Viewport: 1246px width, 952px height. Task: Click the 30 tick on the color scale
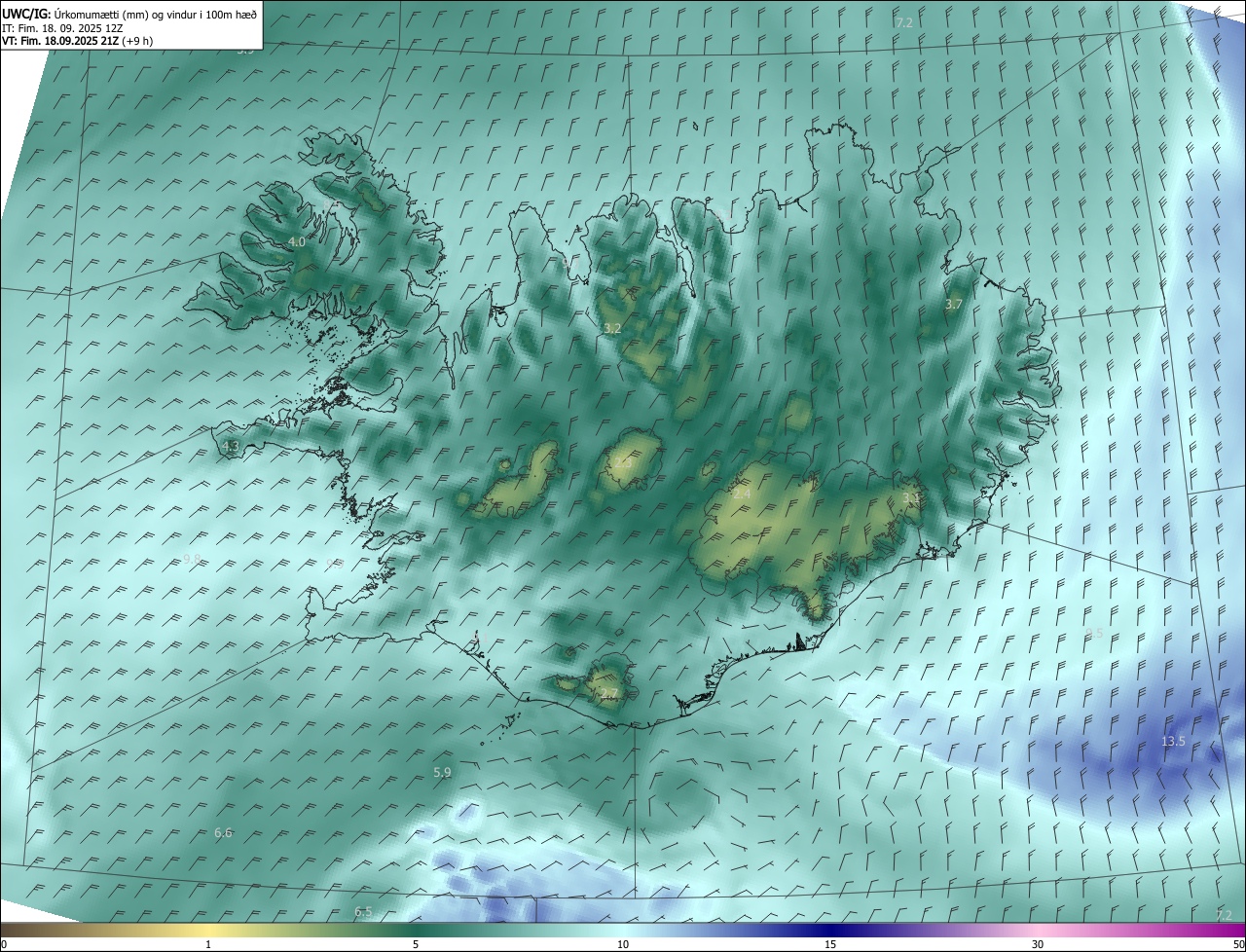(x=1038, y=944)
